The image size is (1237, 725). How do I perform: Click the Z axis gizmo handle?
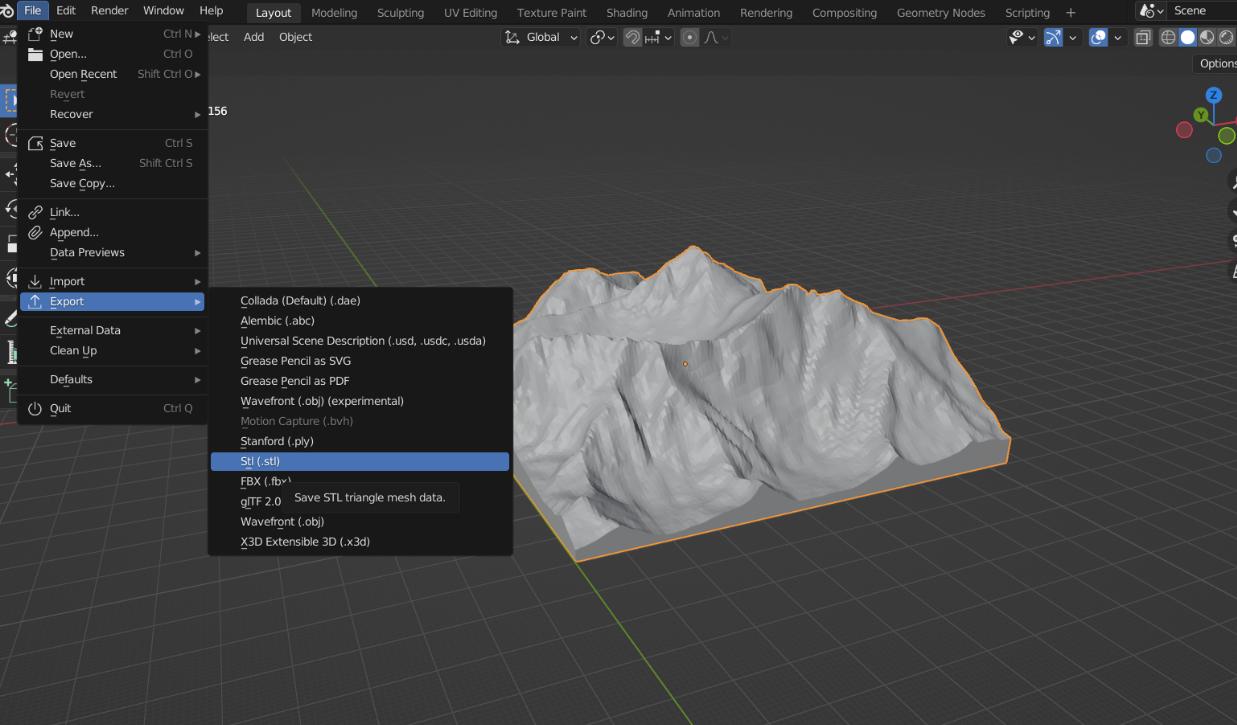click(1214, 95)
